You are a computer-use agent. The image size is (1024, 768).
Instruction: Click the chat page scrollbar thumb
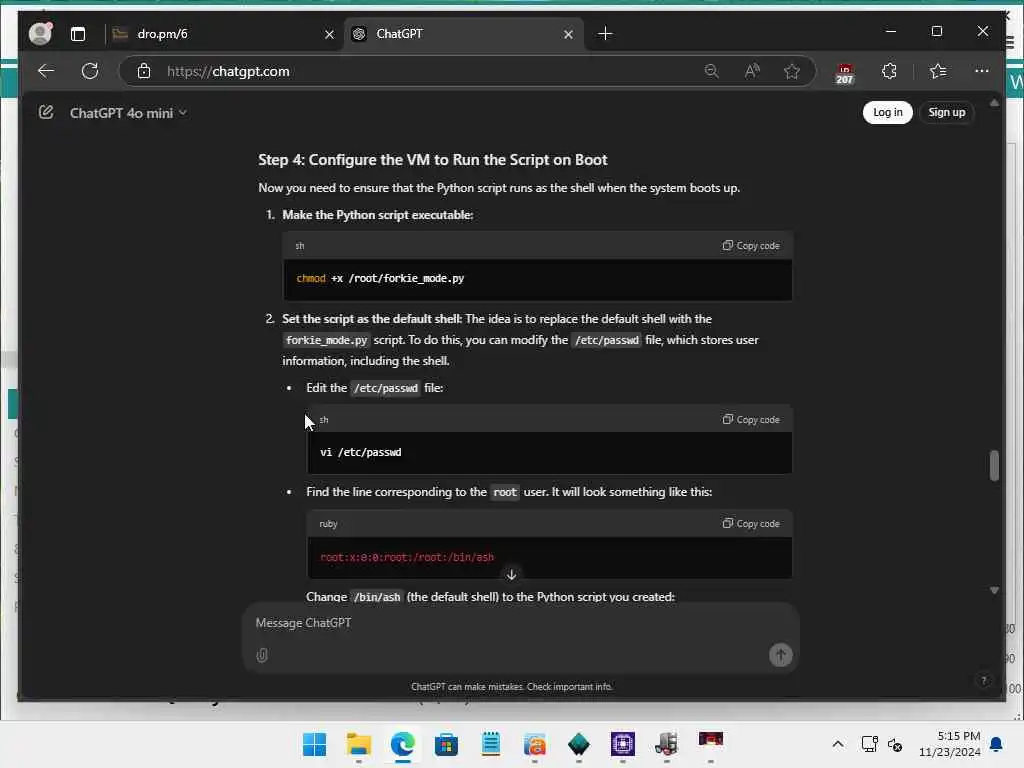tap(994, 465)
